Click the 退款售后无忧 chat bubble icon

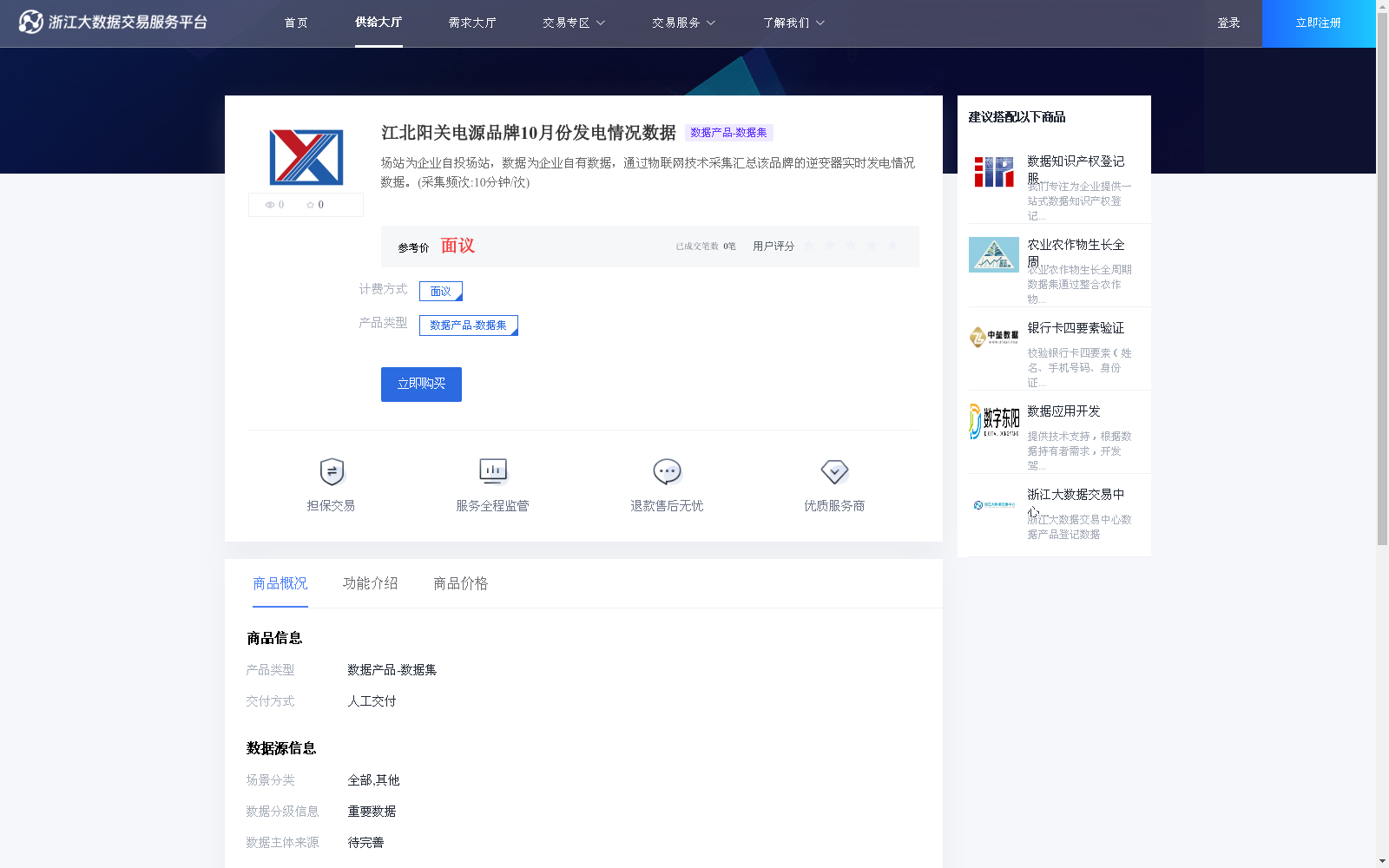point(667,471)
